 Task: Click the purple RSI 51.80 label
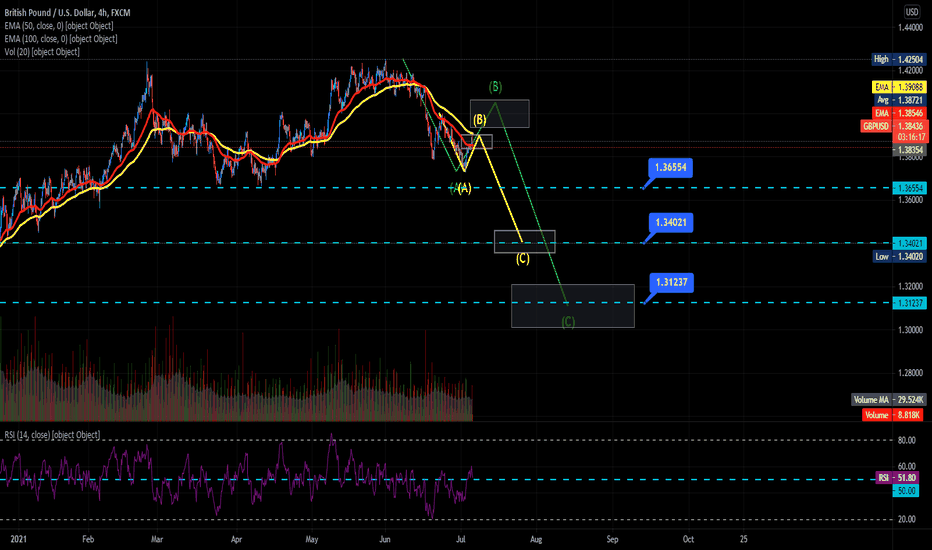click(x=897, y=478)
